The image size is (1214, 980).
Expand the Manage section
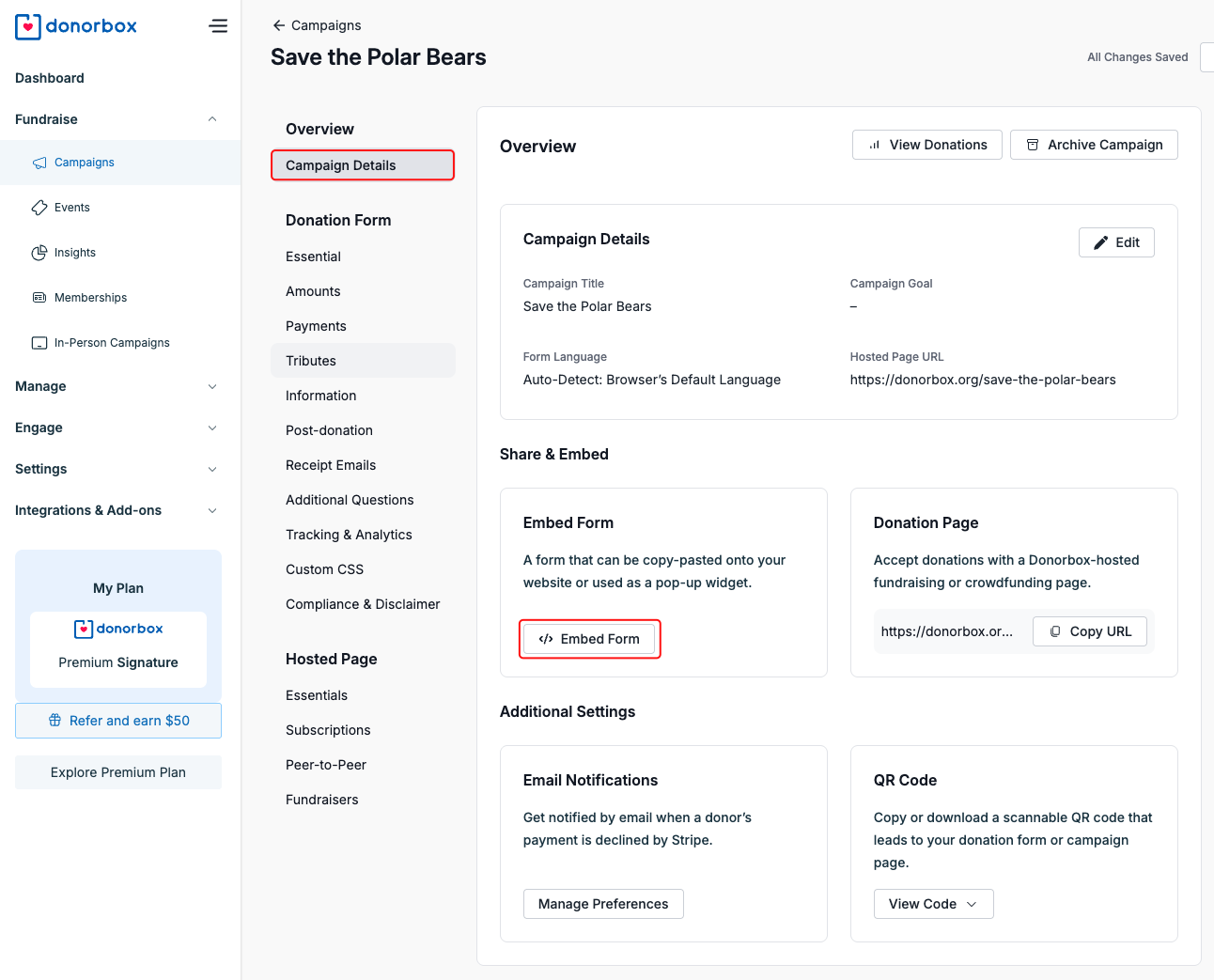[212, 386]
